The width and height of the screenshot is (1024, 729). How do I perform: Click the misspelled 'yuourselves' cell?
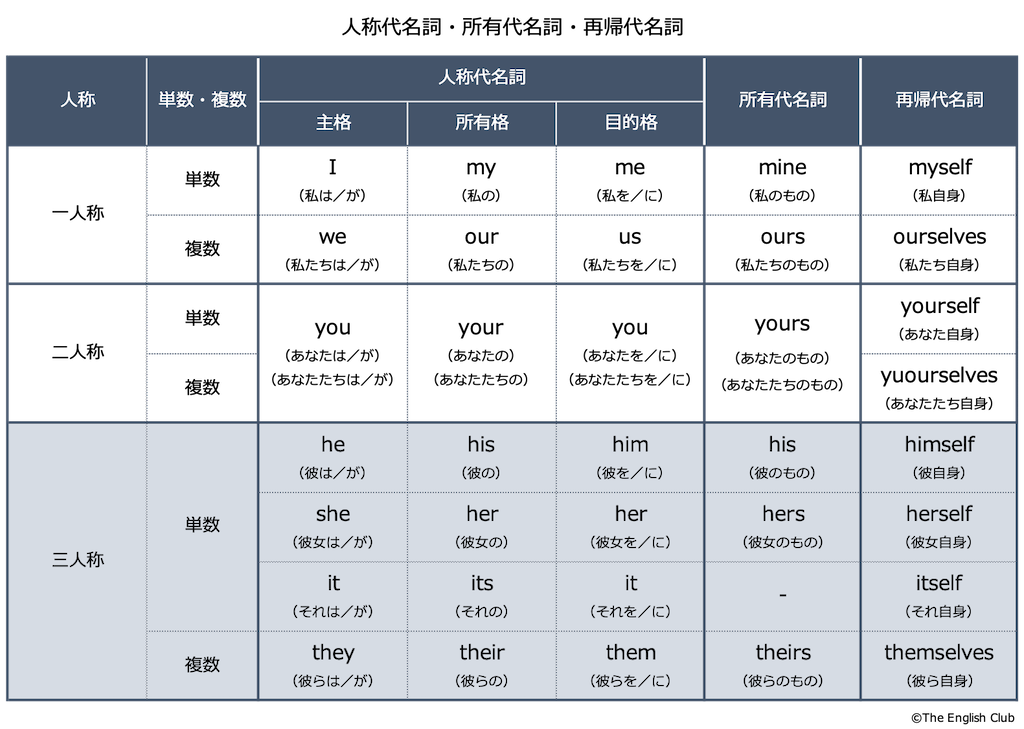[939, 388]
